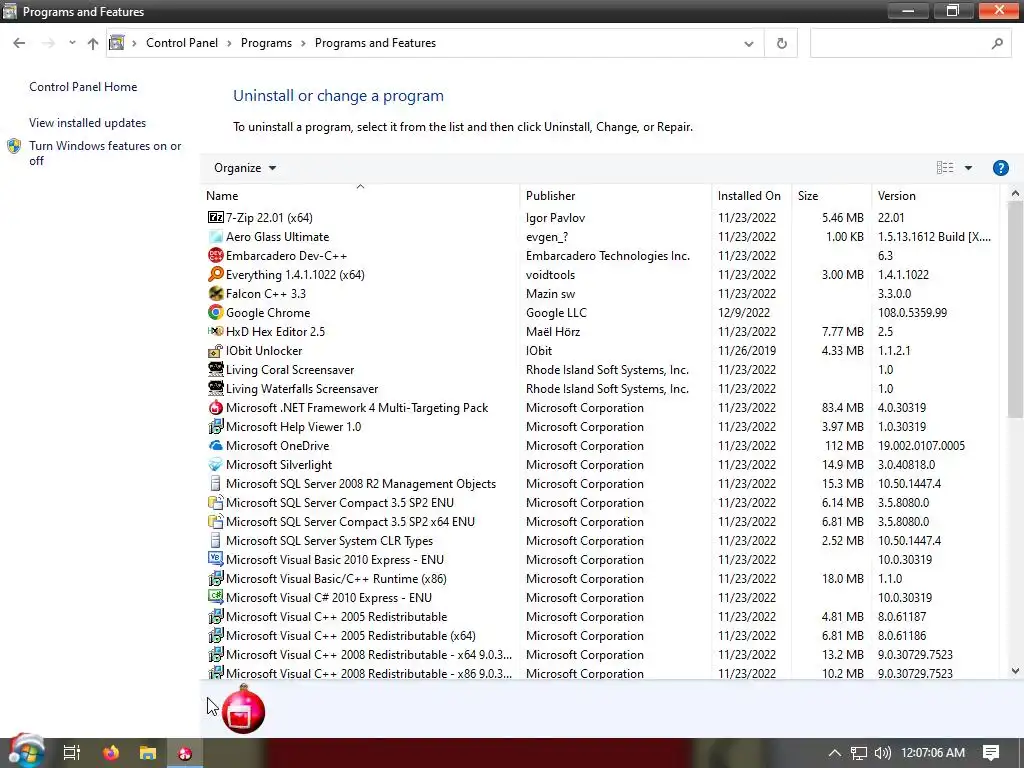Click the Microsoft Help Viewer icon
This screenshot has height=768, width=1024.
click(216, 426)
